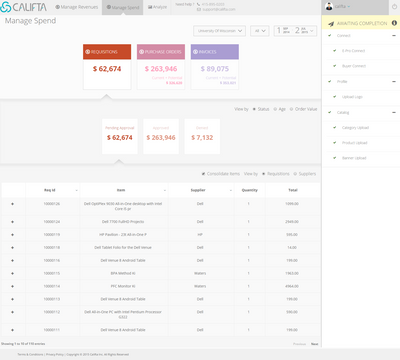Screen dimensions: 400x360
Task: Expand row 10000124 with plus icon
Action: 13,222
